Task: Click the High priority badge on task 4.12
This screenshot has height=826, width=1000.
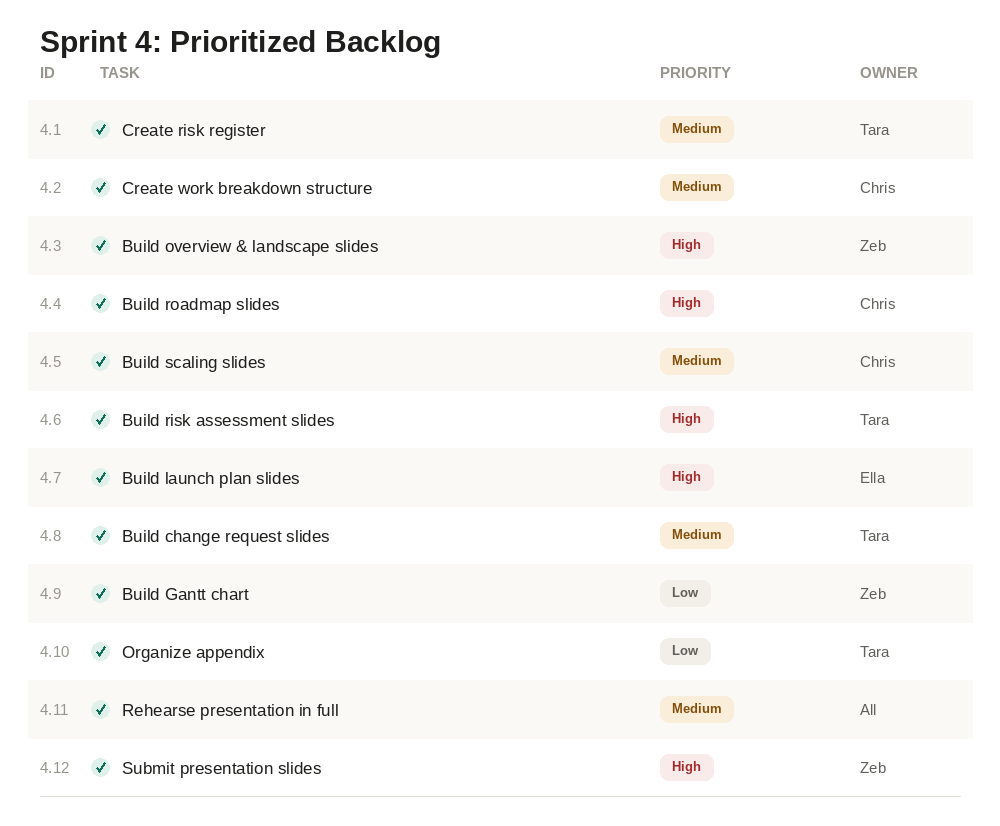Action: 686,767
